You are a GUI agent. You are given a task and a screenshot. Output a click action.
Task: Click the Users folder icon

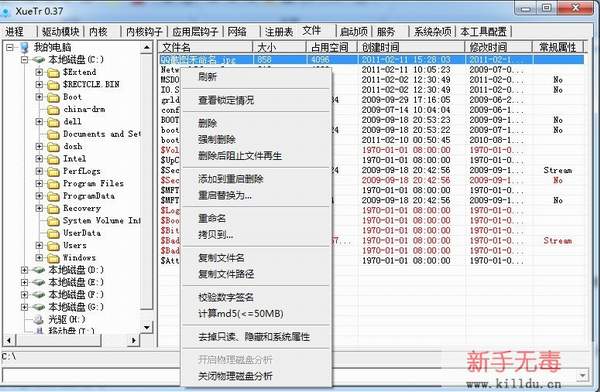click(x=53, y=246)
